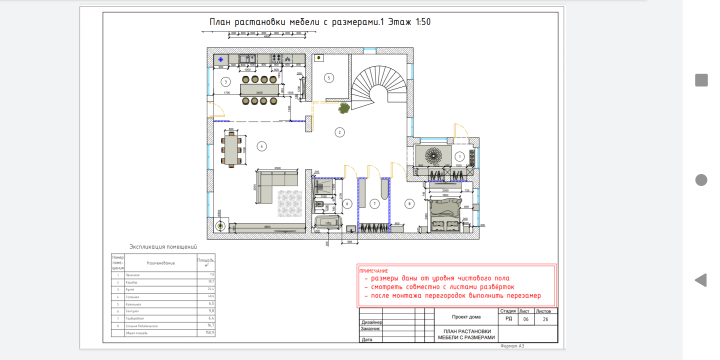Click 'Проект дома' in the title block

coord(466,317)
